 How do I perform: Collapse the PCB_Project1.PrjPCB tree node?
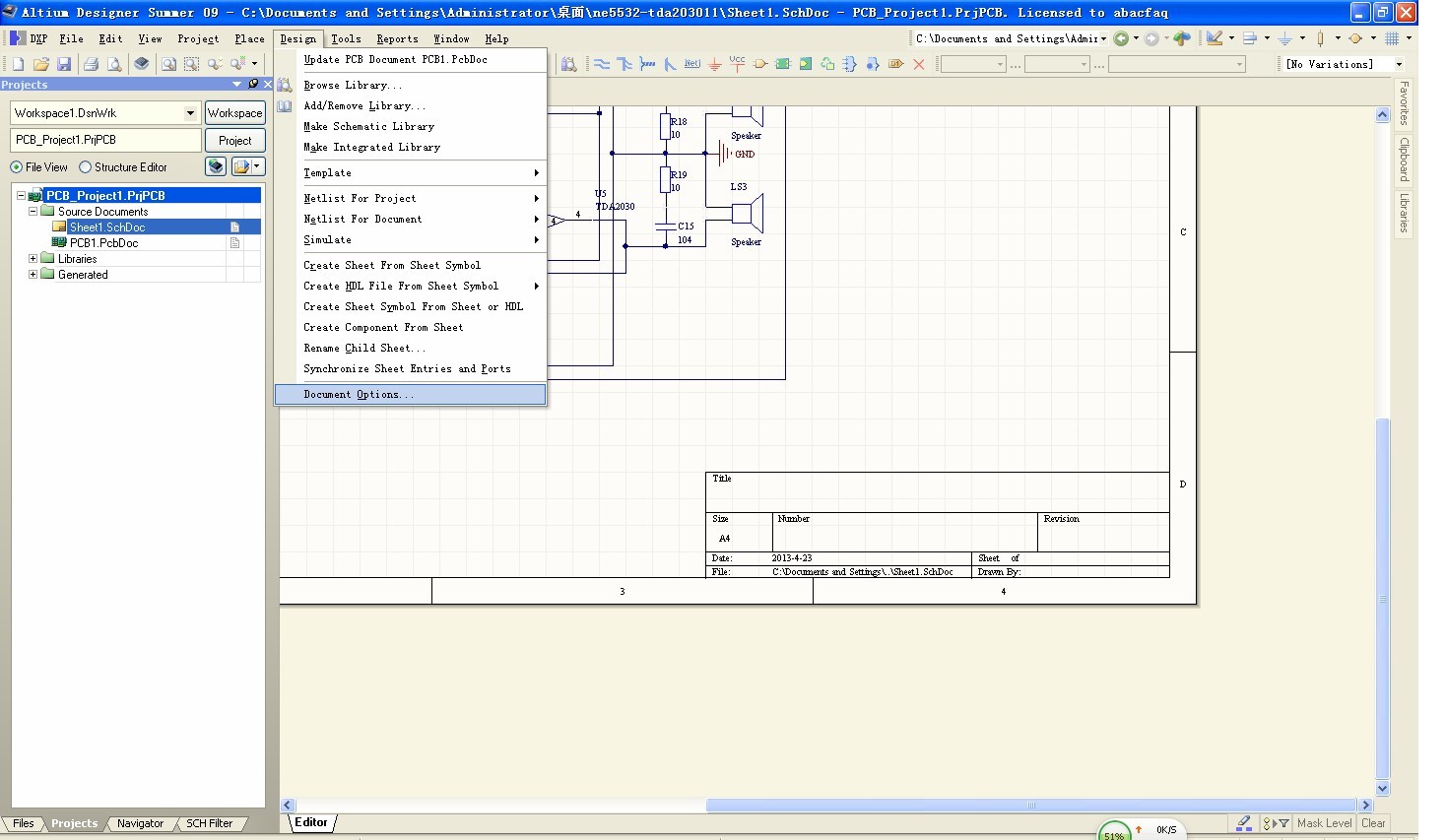pos(21,195)
